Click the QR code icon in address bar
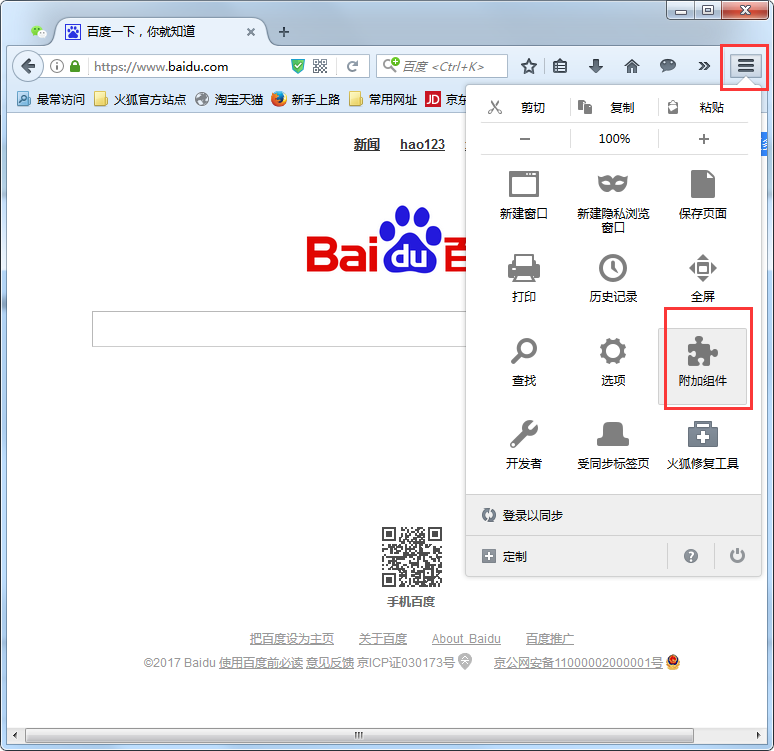The width and height of the screenshot is (774, 751). coord(320,66)
